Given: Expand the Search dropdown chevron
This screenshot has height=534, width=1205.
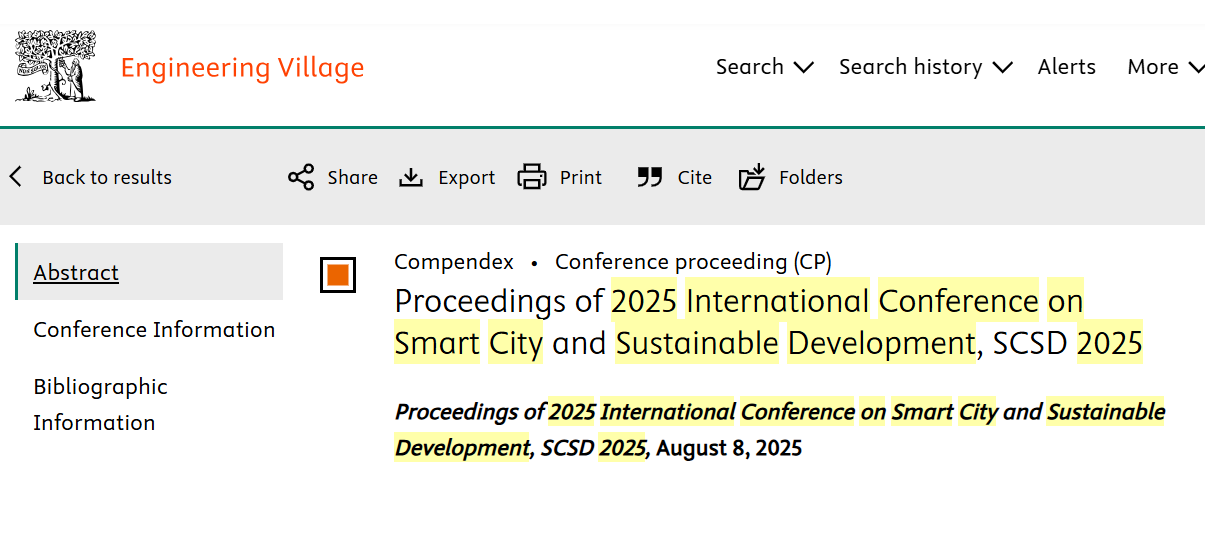Looking at the screenshot, I should tap(803, 68).
